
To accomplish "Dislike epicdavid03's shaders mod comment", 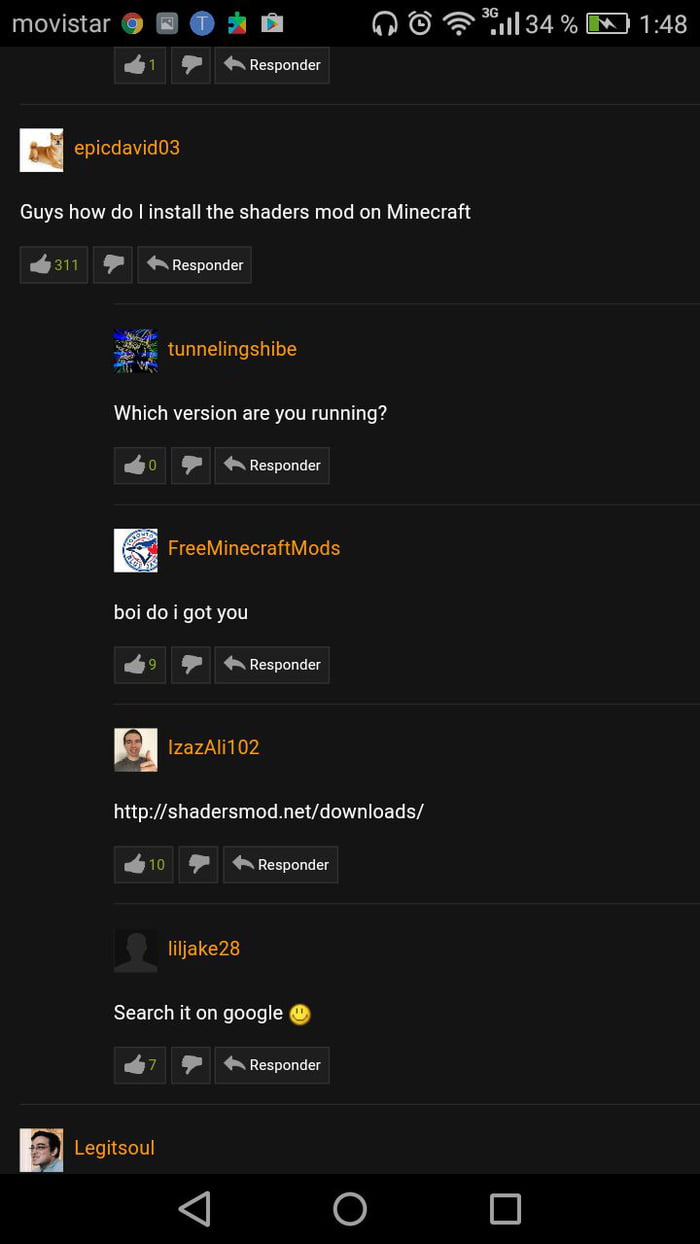I will pyautogui.click(x=113, y=265).
